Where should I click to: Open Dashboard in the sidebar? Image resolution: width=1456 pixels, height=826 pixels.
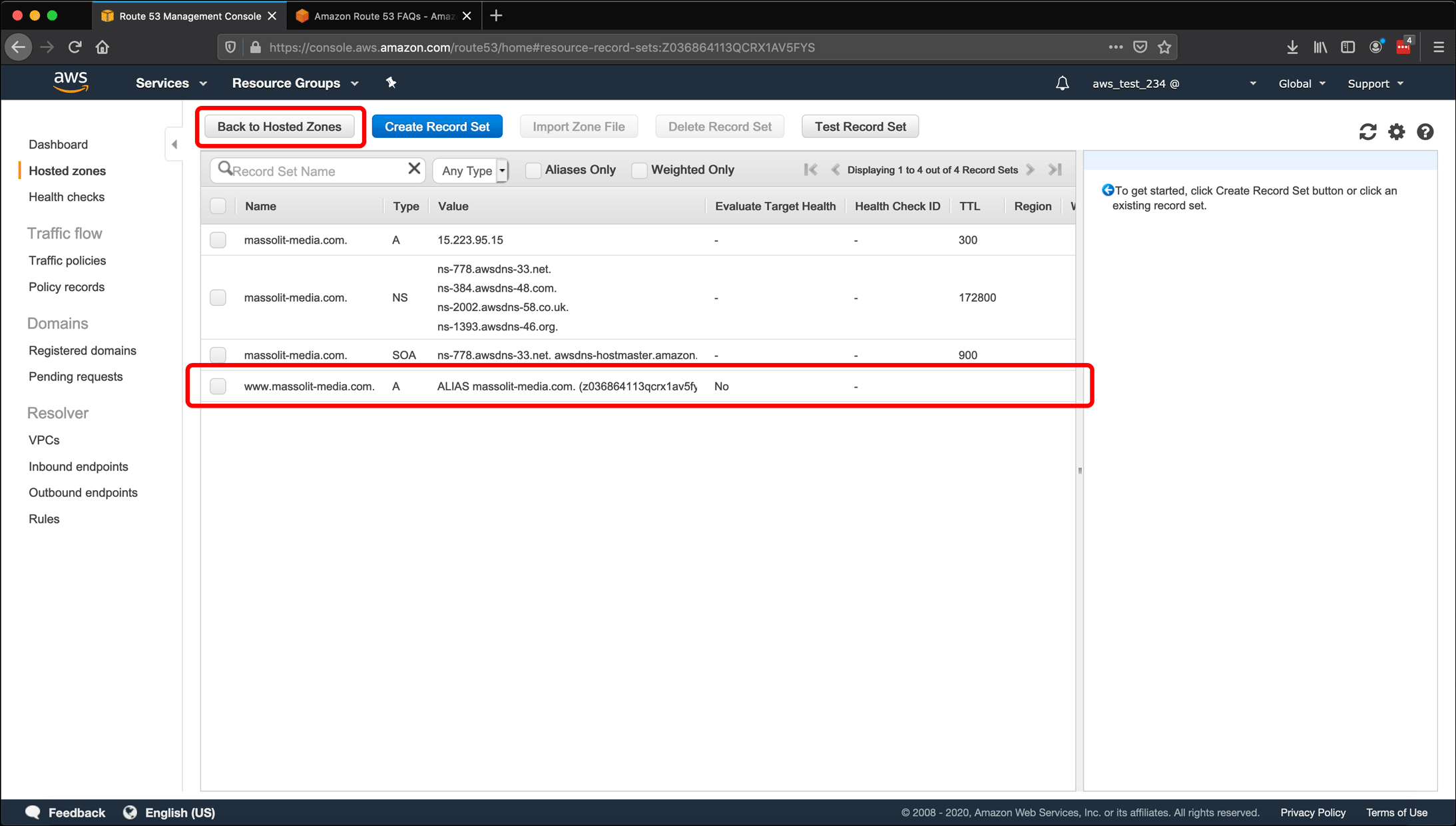pyautogui.click(x=58, y=144)
